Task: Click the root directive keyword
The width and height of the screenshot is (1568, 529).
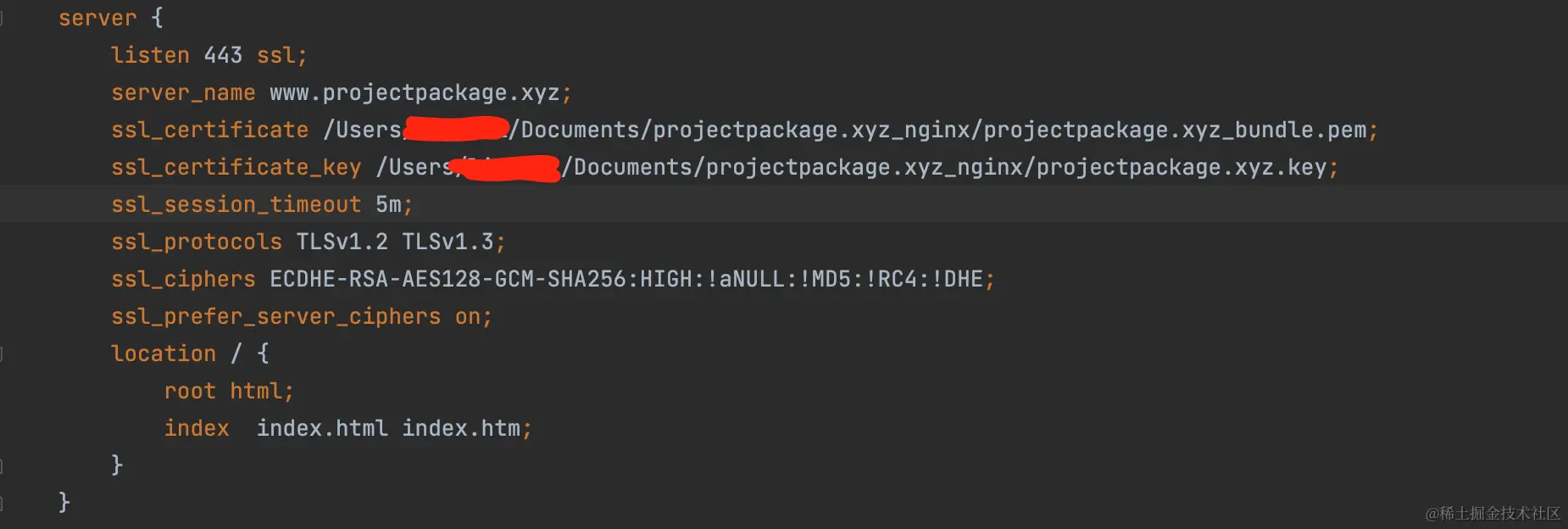Action: pos(190,392)
